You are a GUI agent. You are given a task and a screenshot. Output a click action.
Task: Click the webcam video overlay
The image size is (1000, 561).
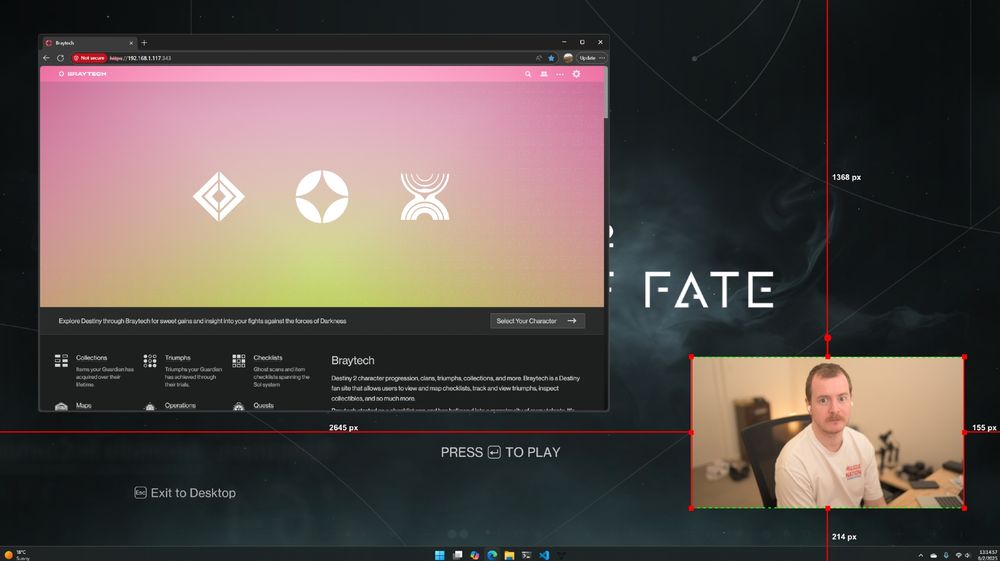pyautogui.click(x=828, y=432)
